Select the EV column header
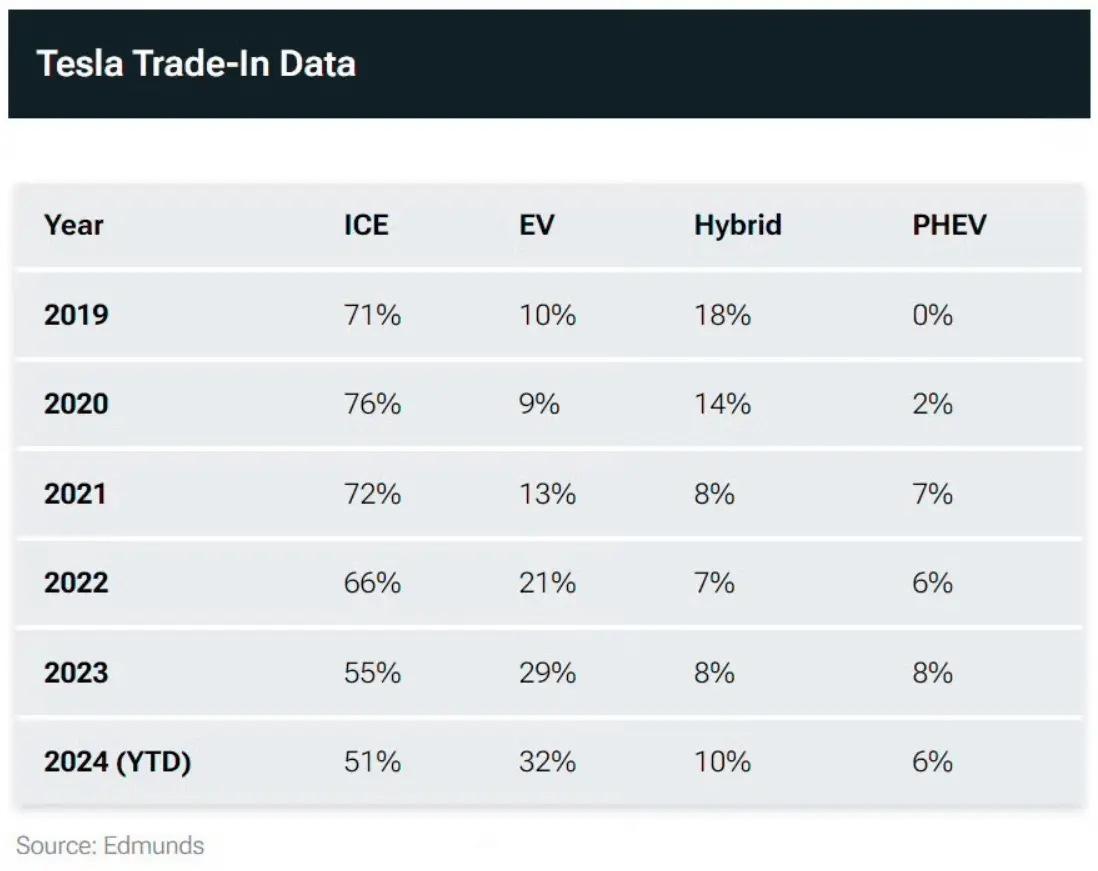 click(x=536, y=225)
